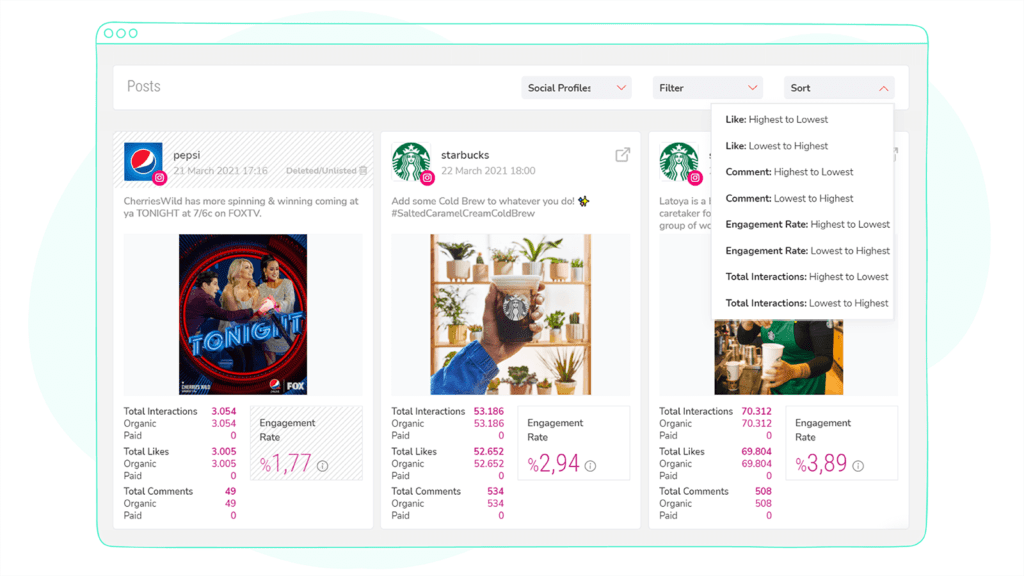Viewport: 1024px width, 576px height.
Task: Sort by Like: Highest to Lowest
Action: (x=776, y=120)
